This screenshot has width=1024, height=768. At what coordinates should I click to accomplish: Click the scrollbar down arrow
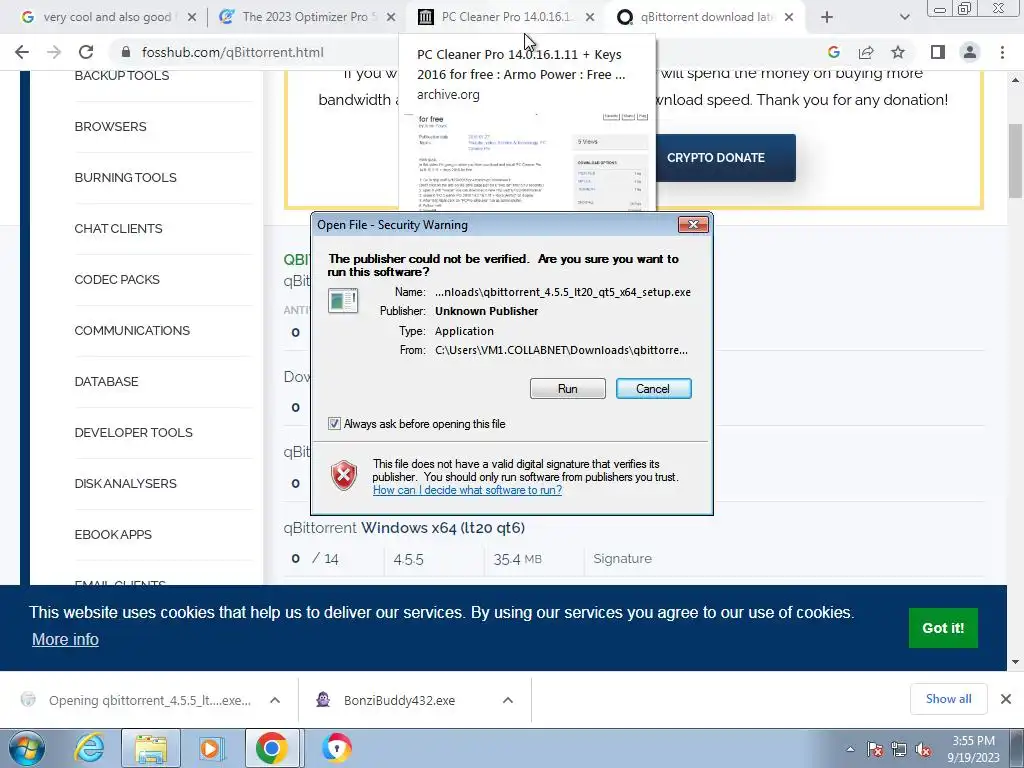[x=1015, y=662]
